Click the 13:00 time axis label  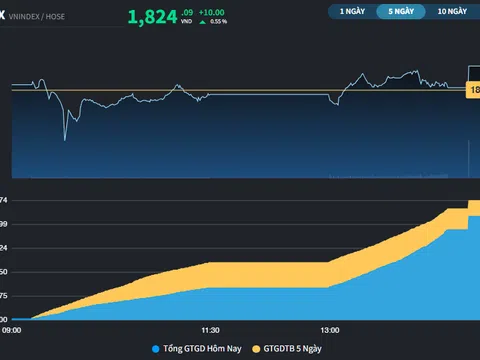tap(330, 330)
